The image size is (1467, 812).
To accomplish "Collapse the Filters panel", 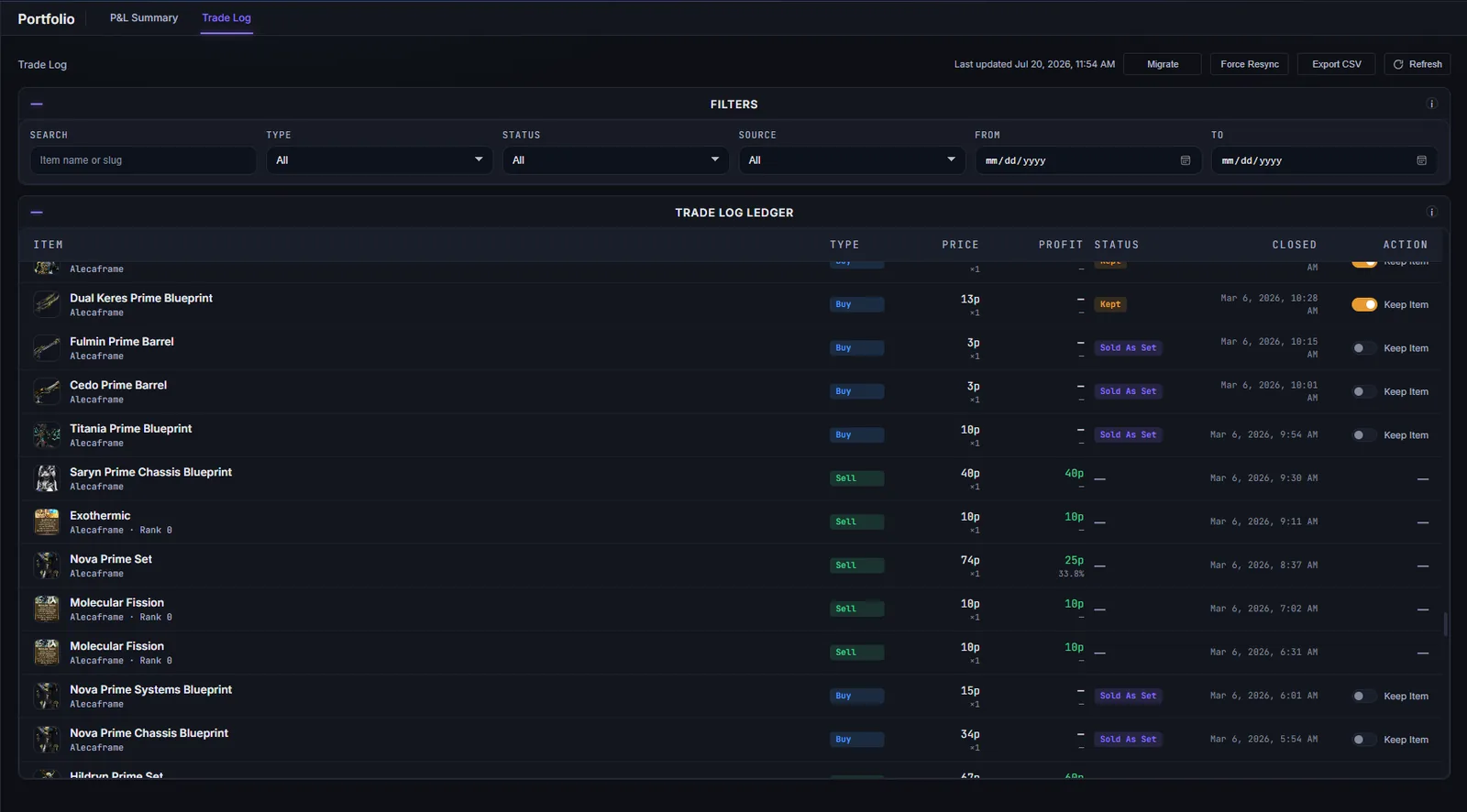I will (37, 104).
